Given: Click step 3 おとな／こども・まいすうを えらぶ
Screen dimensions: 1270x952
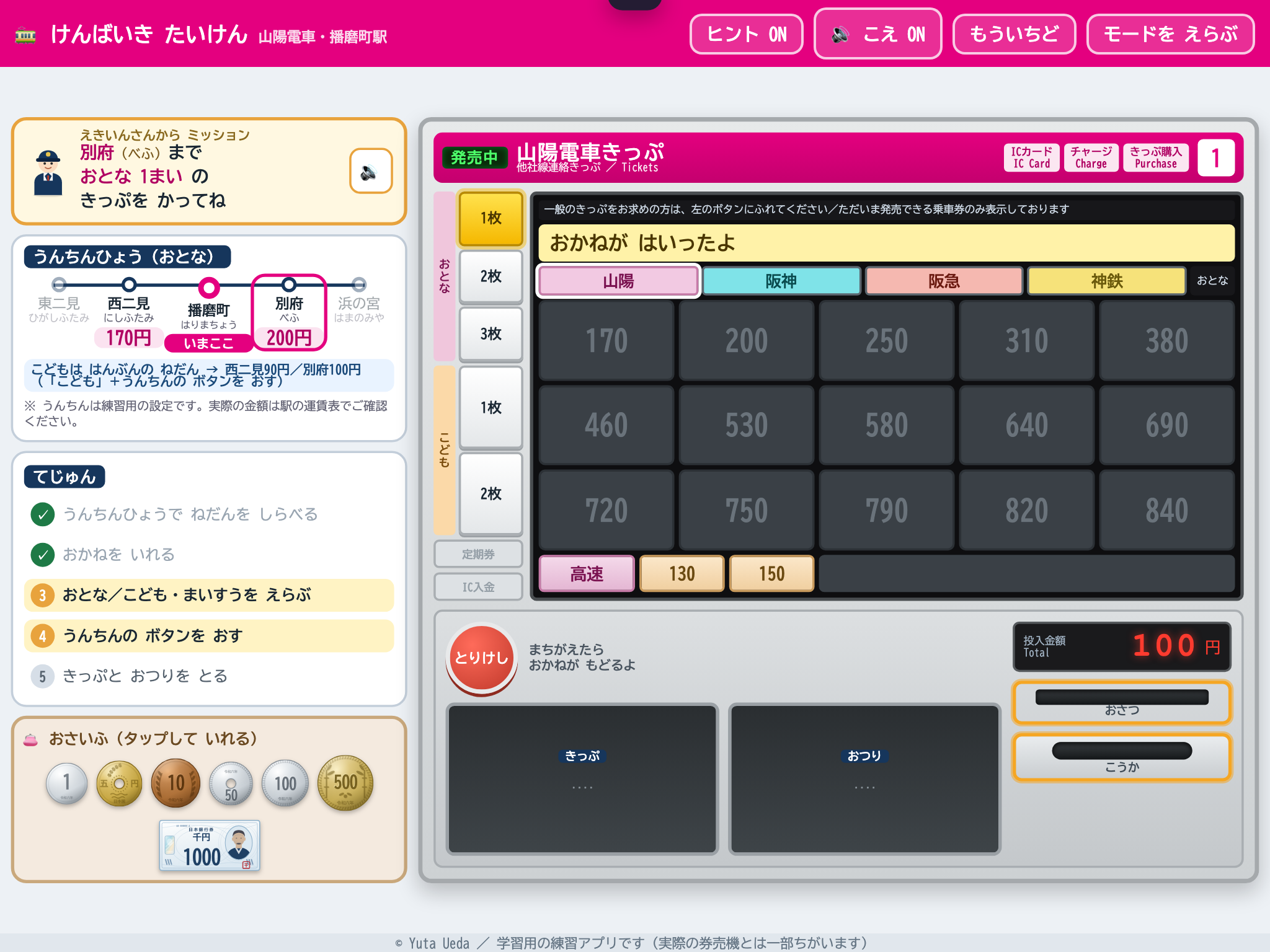Looking at the screenshot, I should point(209,595).
